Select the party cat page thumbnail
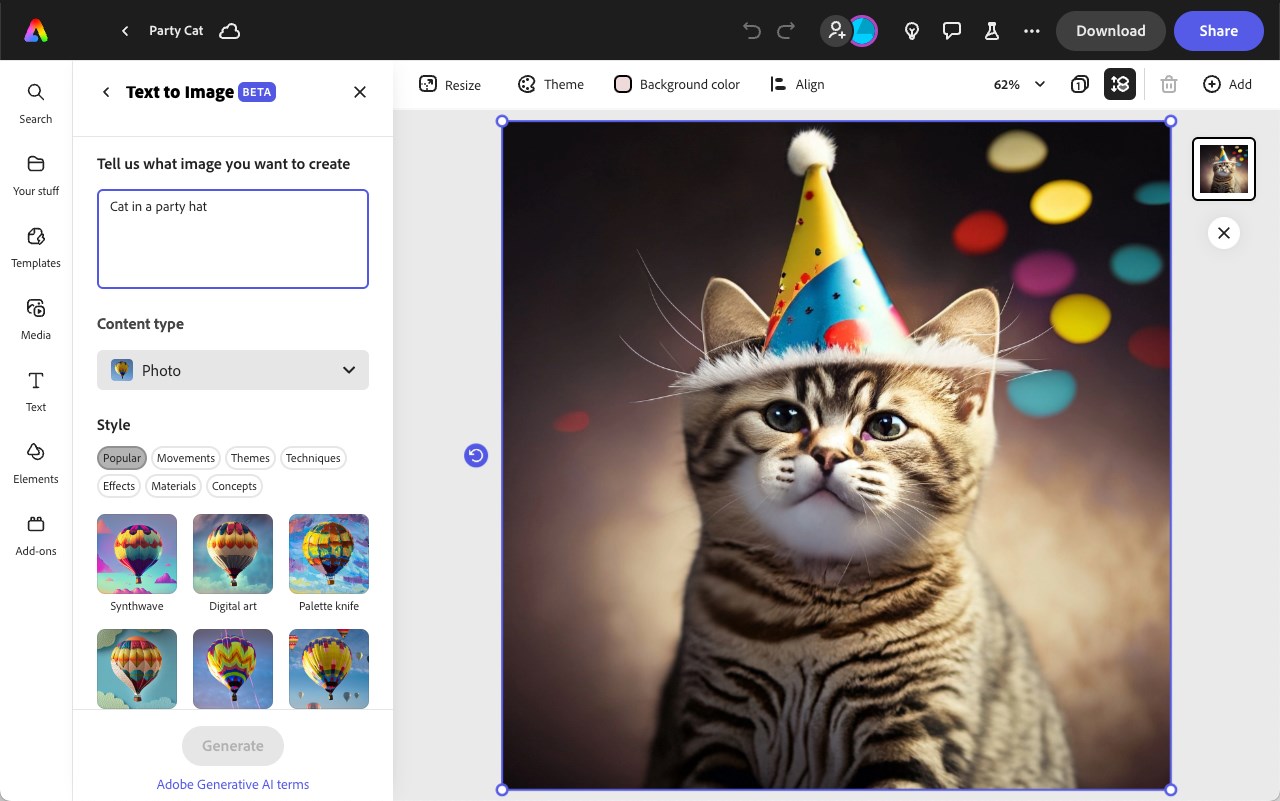 tap(1223, 168)
